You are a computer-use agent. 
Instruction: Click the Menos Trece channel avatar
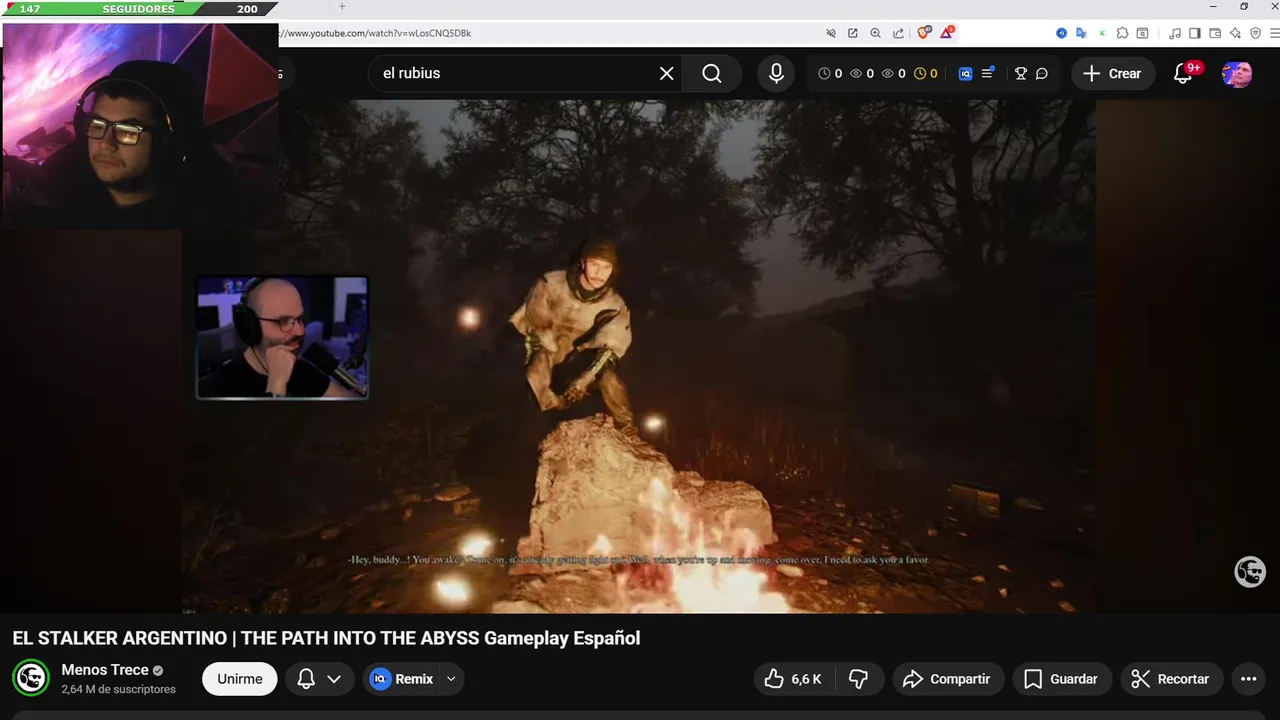[x=31, y=678]
